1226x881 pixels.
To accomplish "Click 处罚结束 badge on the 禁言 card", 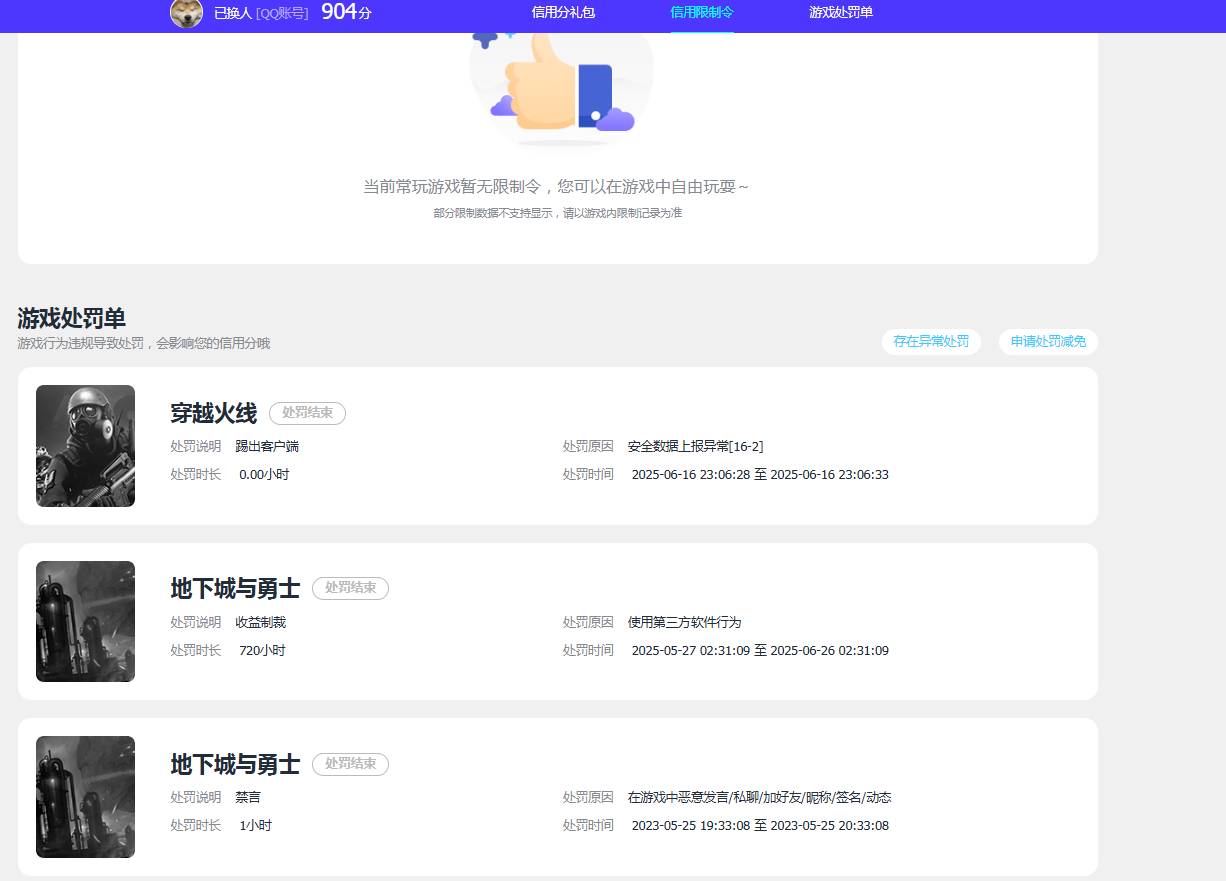I will pos(350,764).
